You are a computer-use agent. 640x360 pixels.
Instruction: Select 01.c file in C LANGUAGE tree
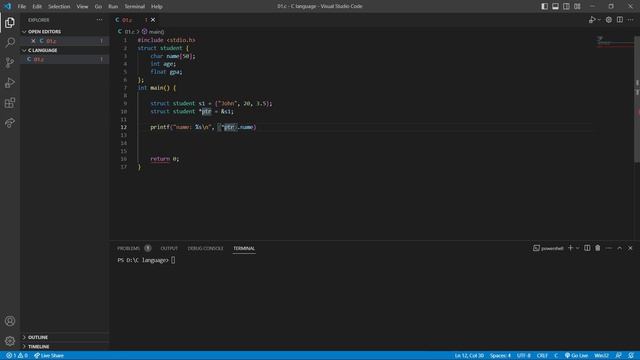65,59
